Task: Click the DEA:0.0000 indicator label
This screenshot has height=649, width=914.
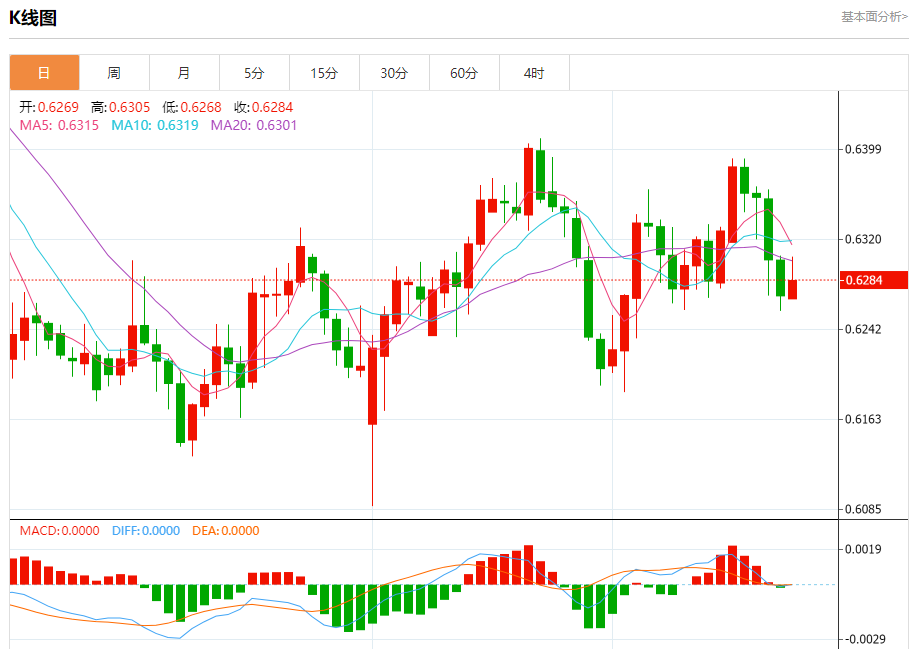Action: pyautogui.click(x=226, y=531)
